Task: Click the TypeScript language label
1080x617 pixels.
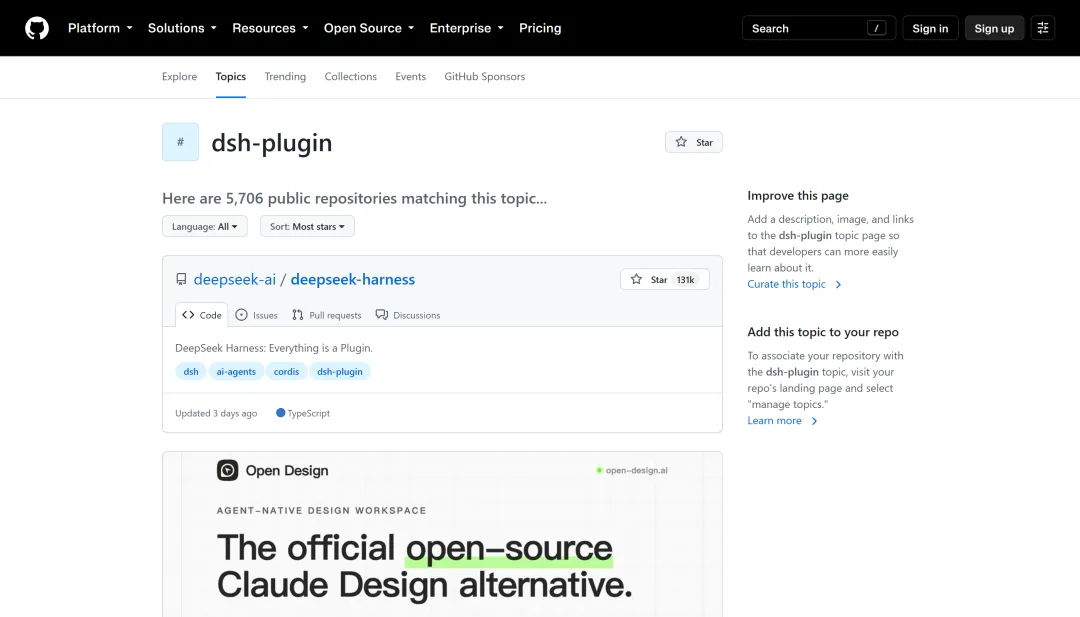Action: pyautogui.click(x=302, y=413)
